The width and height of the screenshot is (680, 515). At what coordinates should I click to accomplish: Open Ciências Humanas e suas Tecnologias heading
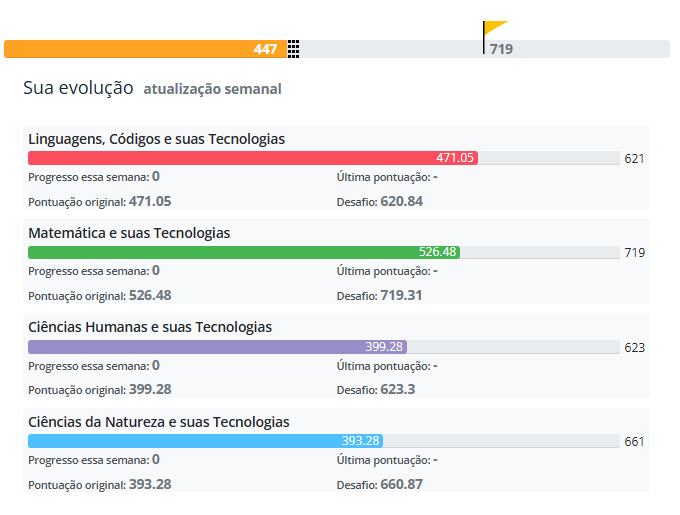(x=150, y=327)
